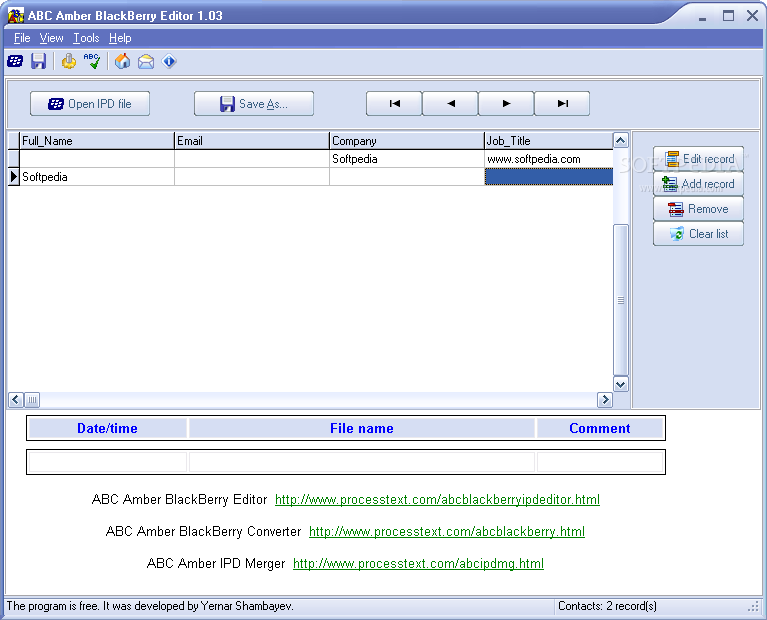Click the floppy disk save toolbar icon
Screen dimensions: 767x620
pos(38,62)
